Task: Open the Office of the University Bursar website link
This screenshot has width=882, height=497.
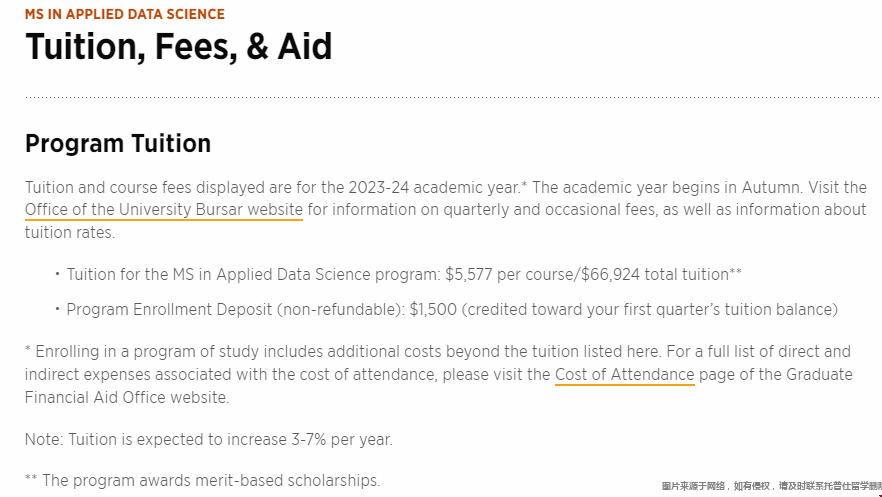Action: point(164,210)
